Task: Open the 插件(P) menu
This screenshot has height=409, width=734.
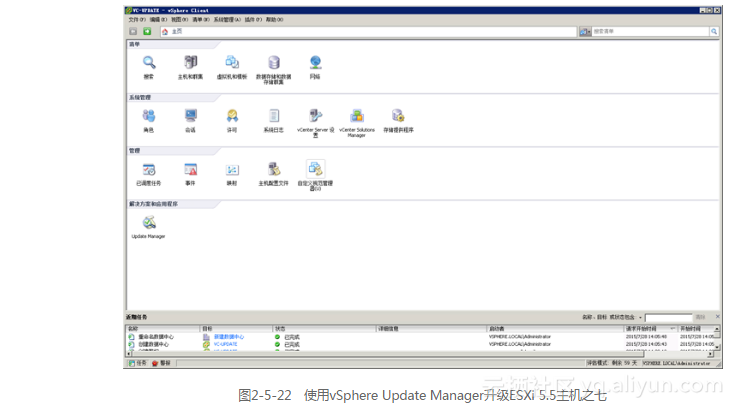Action: tap(253, 20)
